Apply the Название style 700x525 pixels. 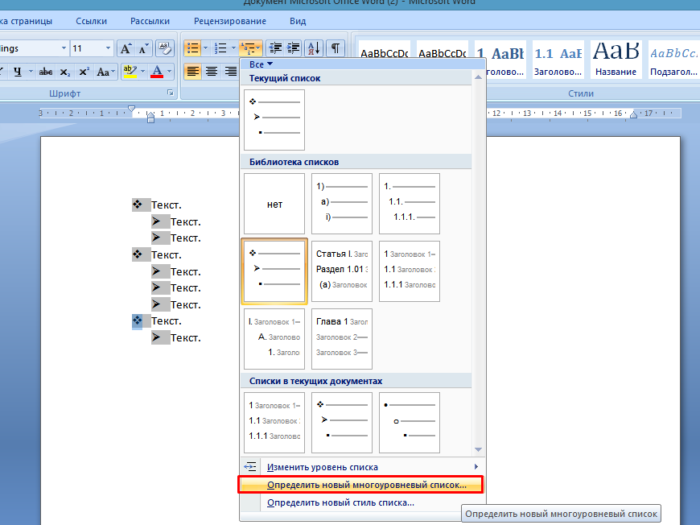click(616, 59)
